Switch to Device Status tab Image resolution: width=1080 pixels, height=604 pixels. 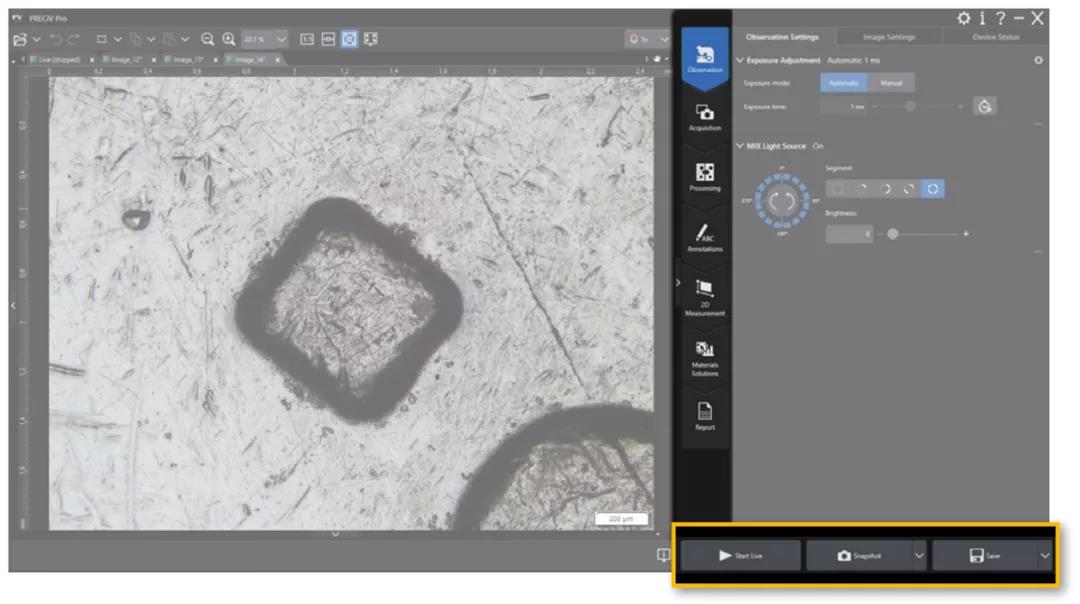pos(995,37)
